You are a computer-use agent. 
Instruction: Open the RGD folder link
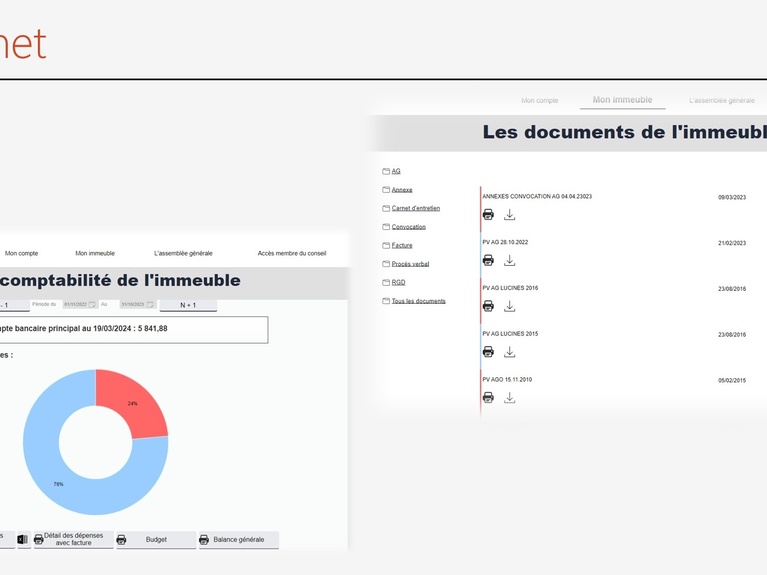point(398,283)
